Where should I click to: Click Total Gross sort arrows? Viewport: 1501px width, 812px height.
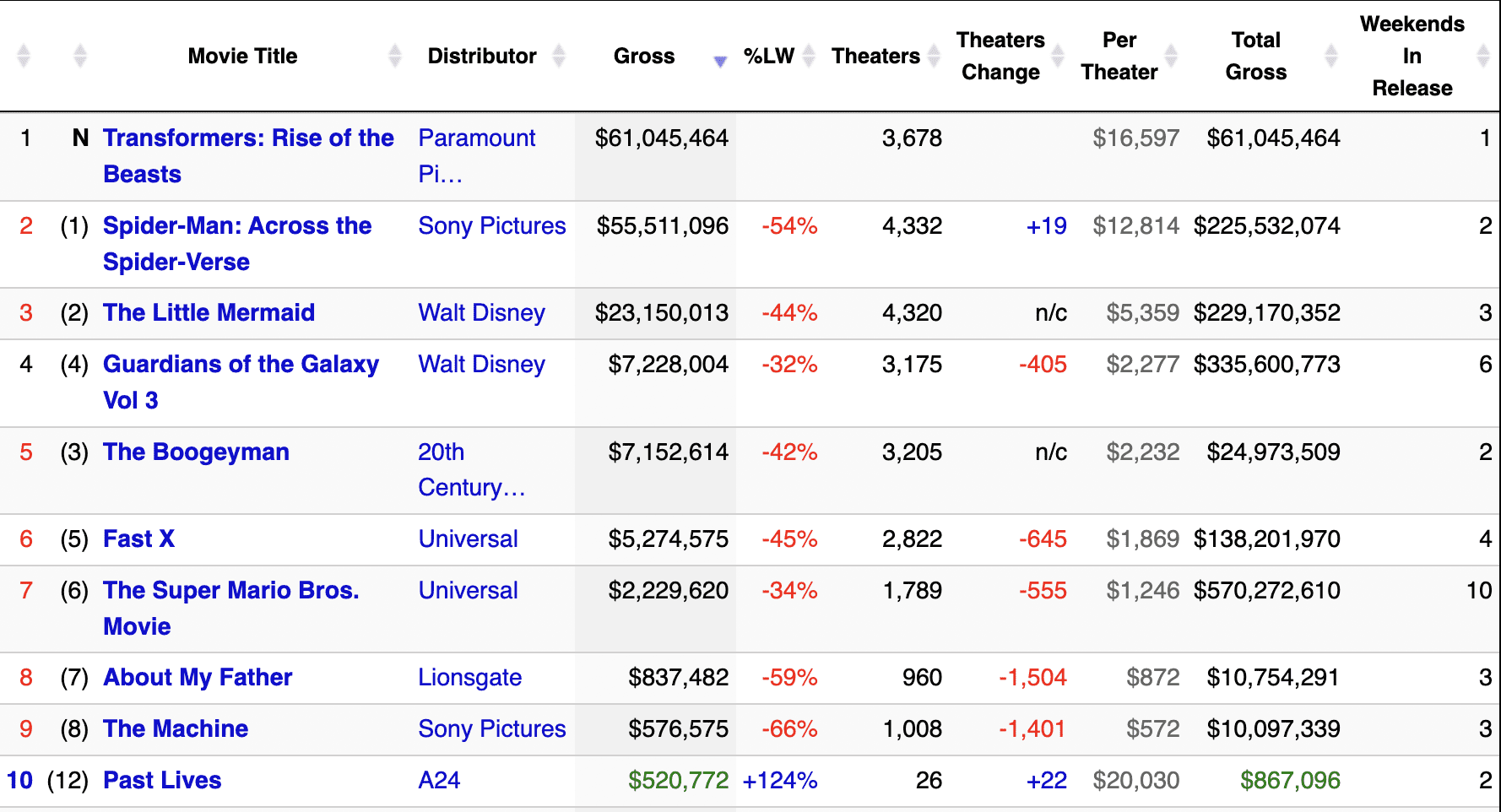click(x=1331, y=56)
